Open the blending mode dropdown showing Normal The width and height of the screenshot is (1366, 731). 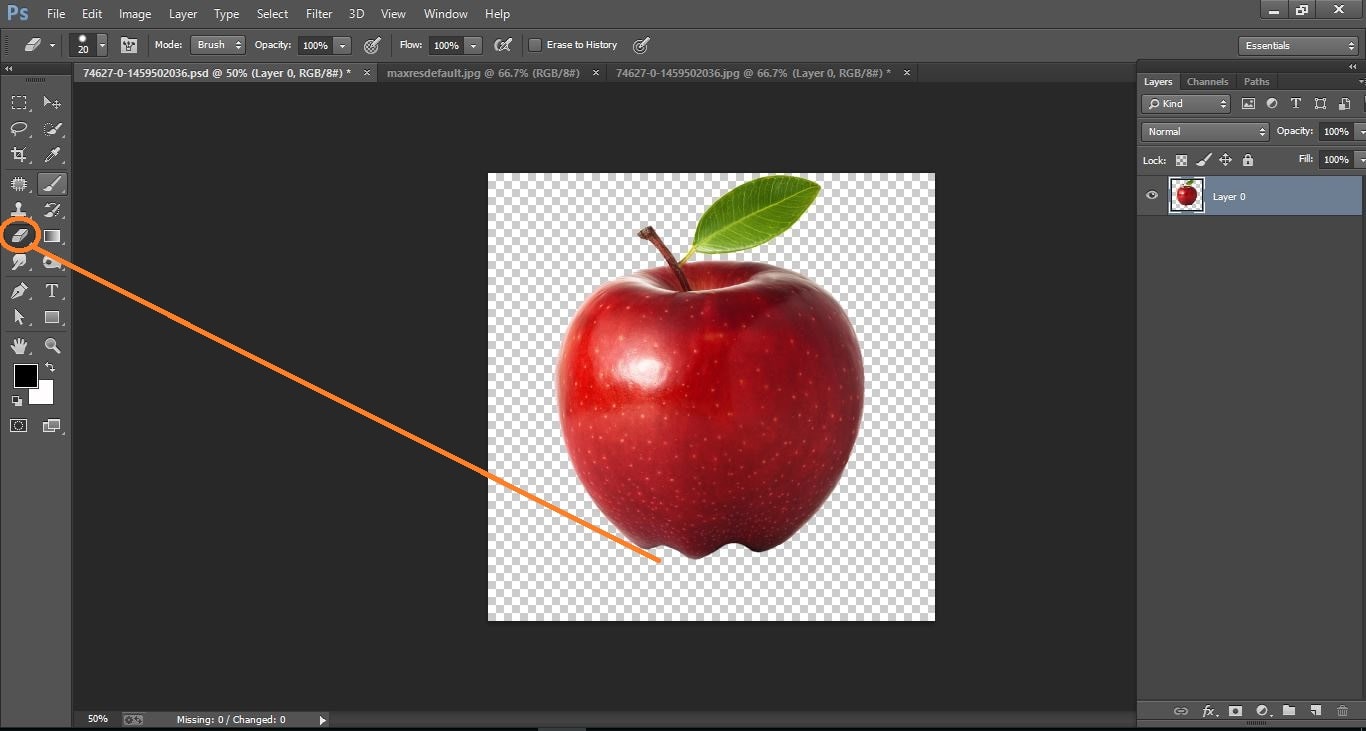[1204, 131]
